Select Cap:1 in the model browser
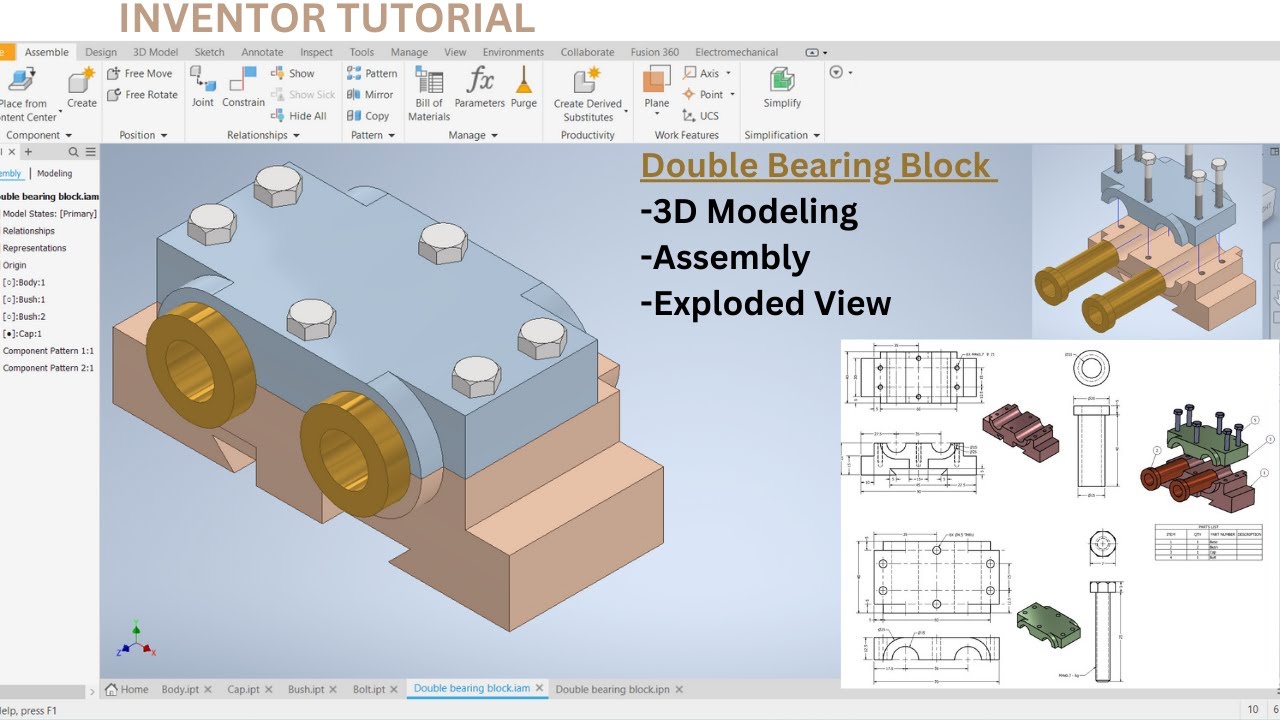 [x=22, y=333]
